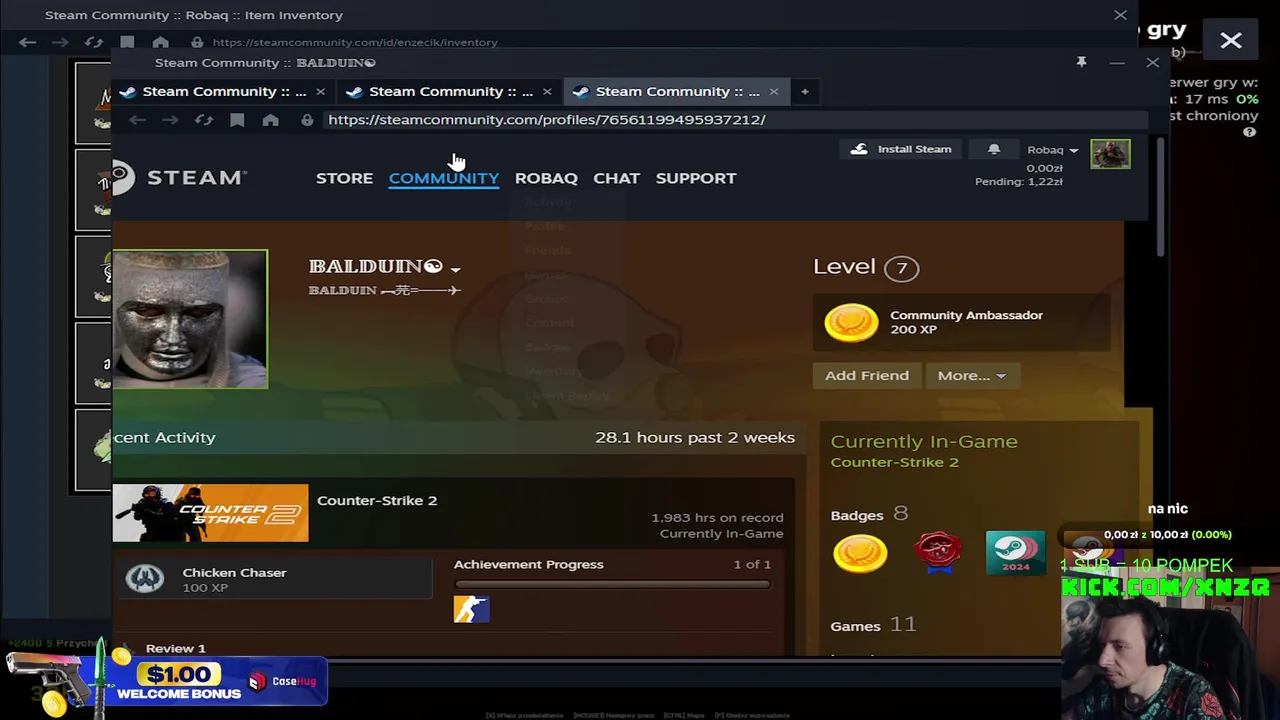
Task: Expand the BALDUIN name history arrow
Action: coord(455,269)
